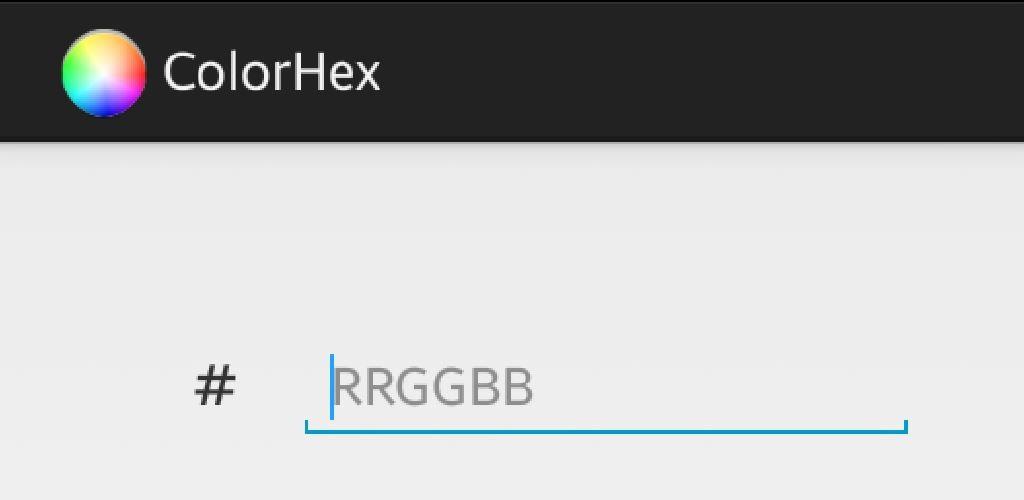1024x500 pixels.
Task: Click the rainbow color wheel app icon
Action: point(104,73)
